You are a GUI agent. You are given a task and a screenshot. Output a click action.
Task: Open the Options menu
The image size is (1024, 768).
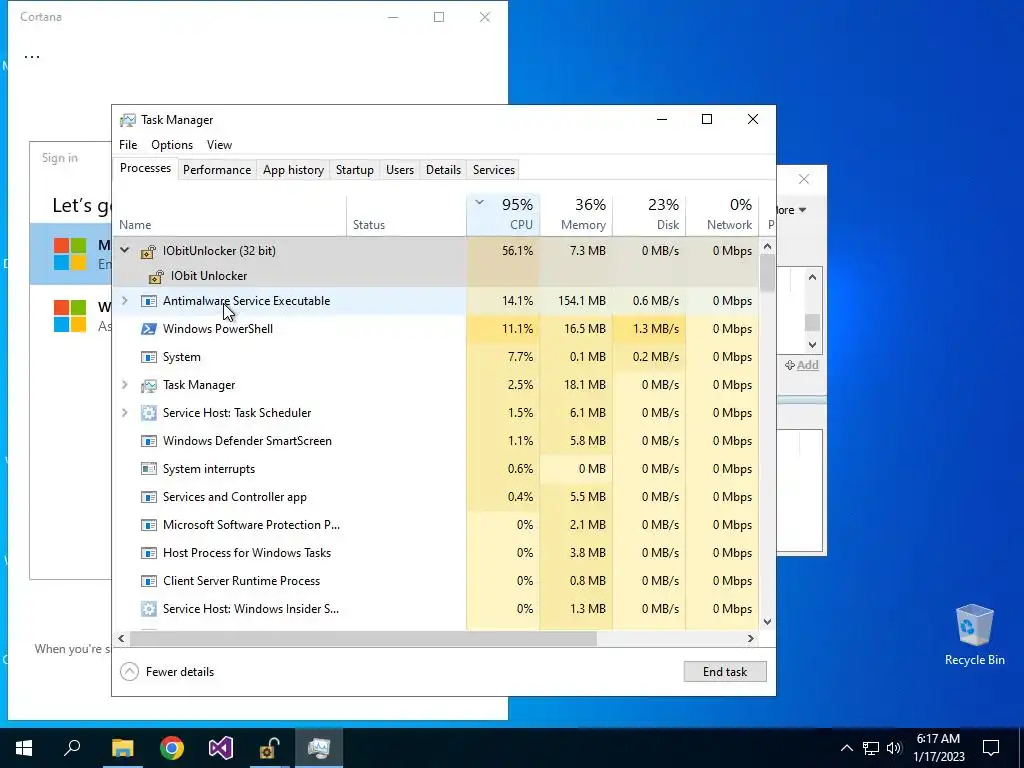[172, 145]
